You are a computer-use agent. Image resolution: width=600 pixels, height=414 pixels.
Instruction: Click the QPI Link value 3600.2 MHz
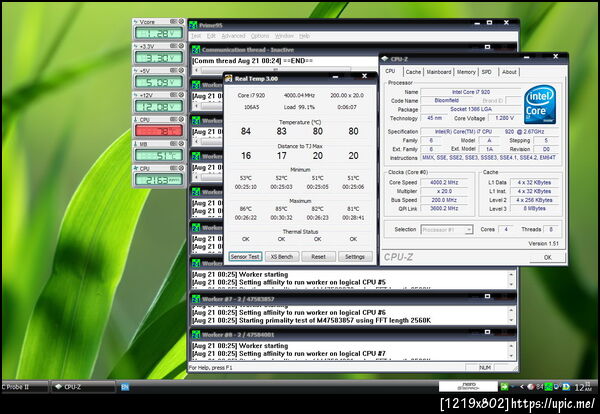tap(444, 209)
